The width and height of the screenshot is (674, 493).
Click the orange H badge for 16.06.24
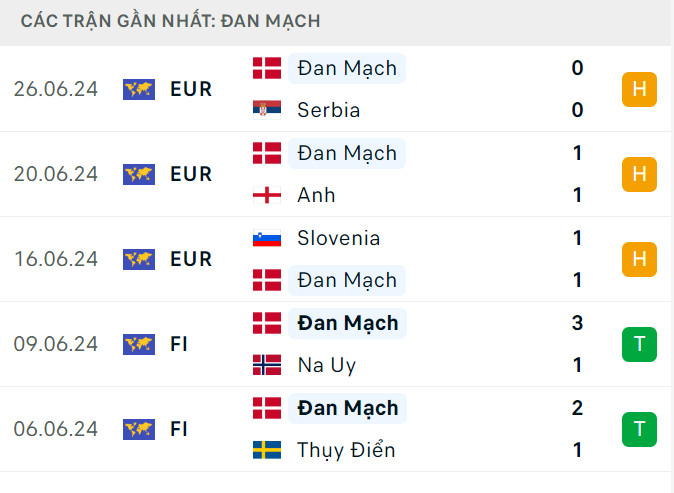coord(639,259)
